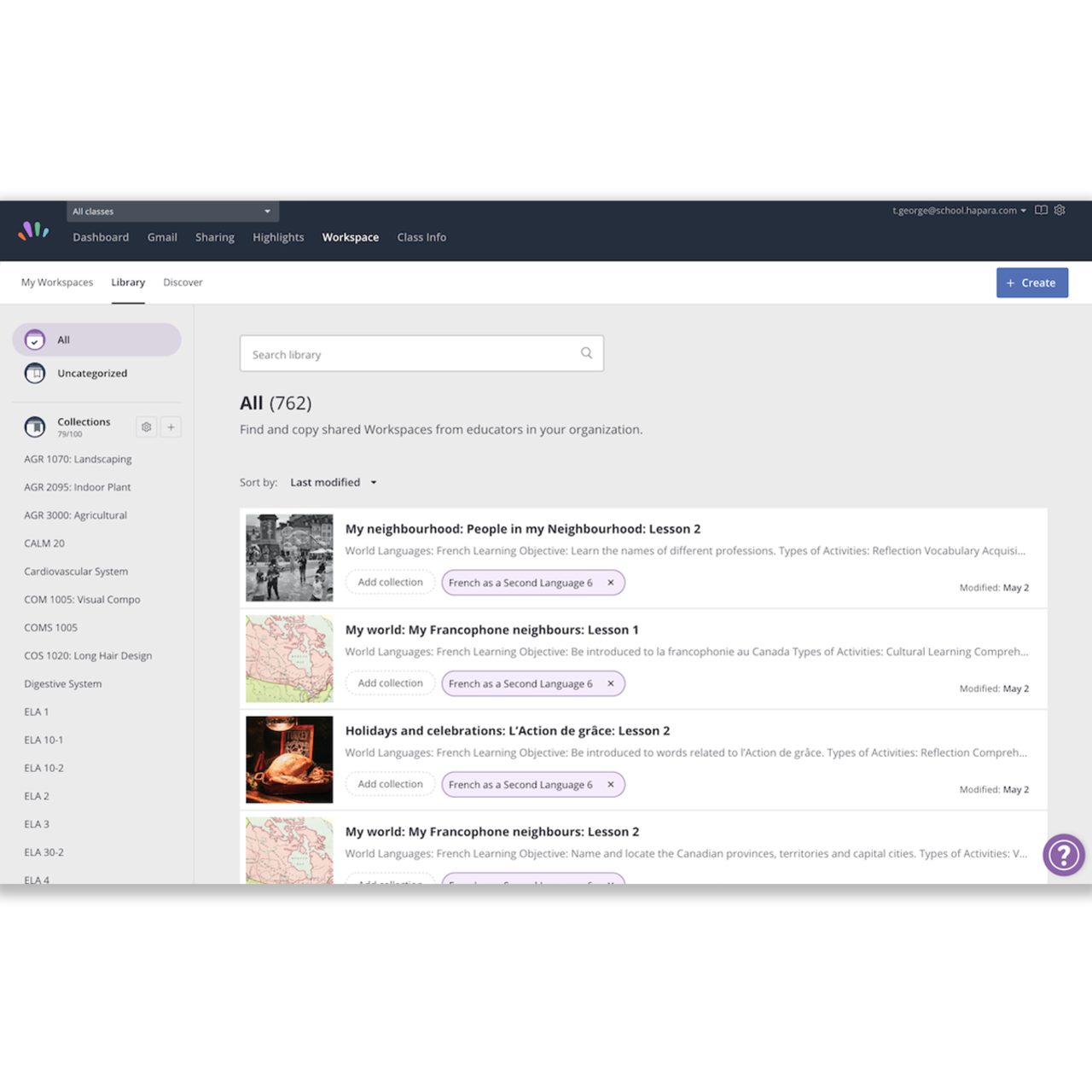
Task: Open the Hapara settings gear in the top bar
Action: [1060, 210]
